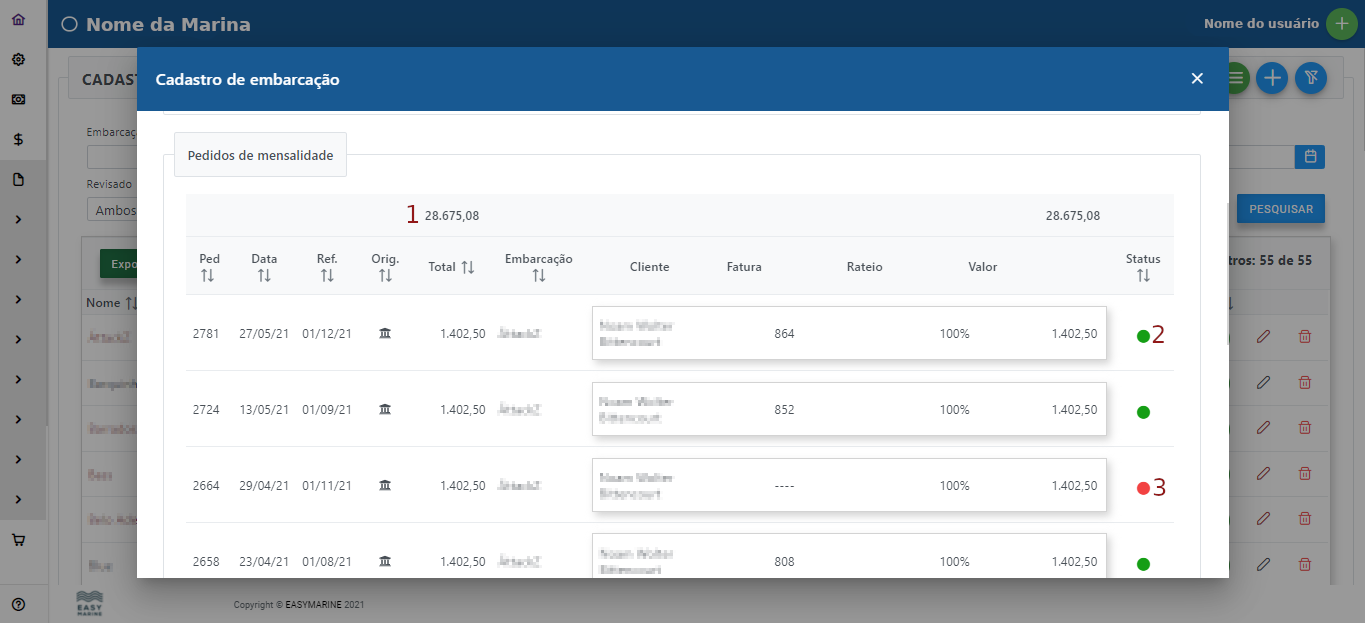
Task: Click the red status dot on order 2664
Action: click(x=1143, y=488)
